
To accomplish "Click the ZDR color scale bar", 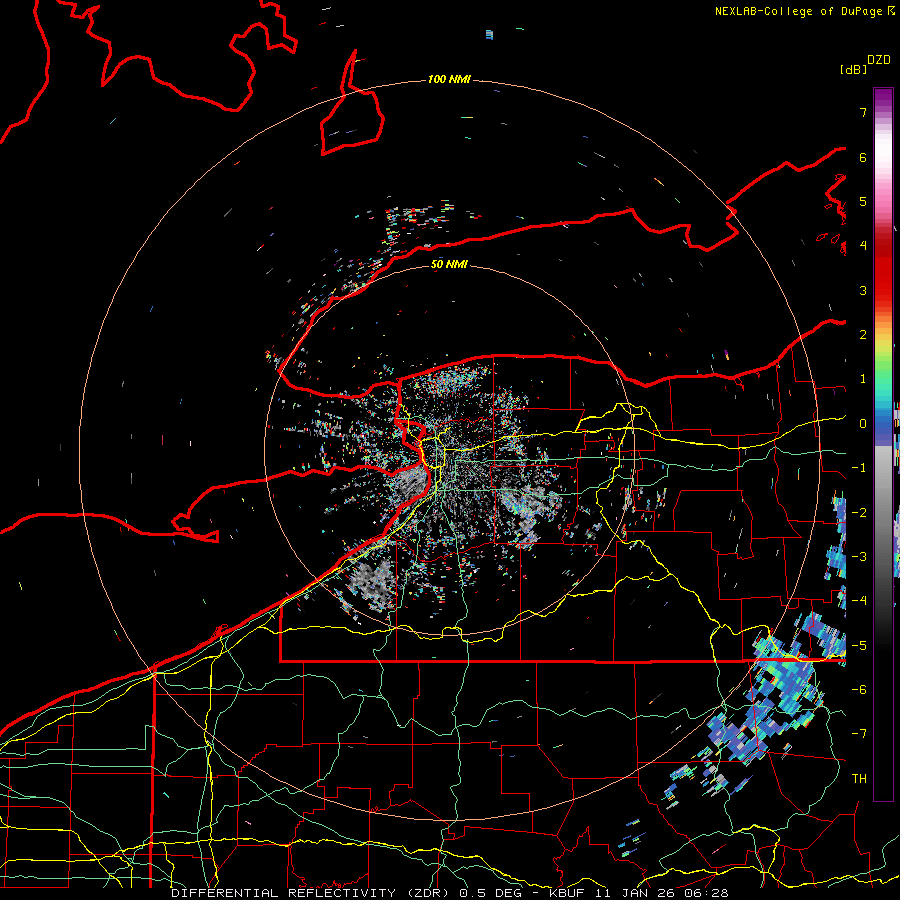I will [883, 444].
